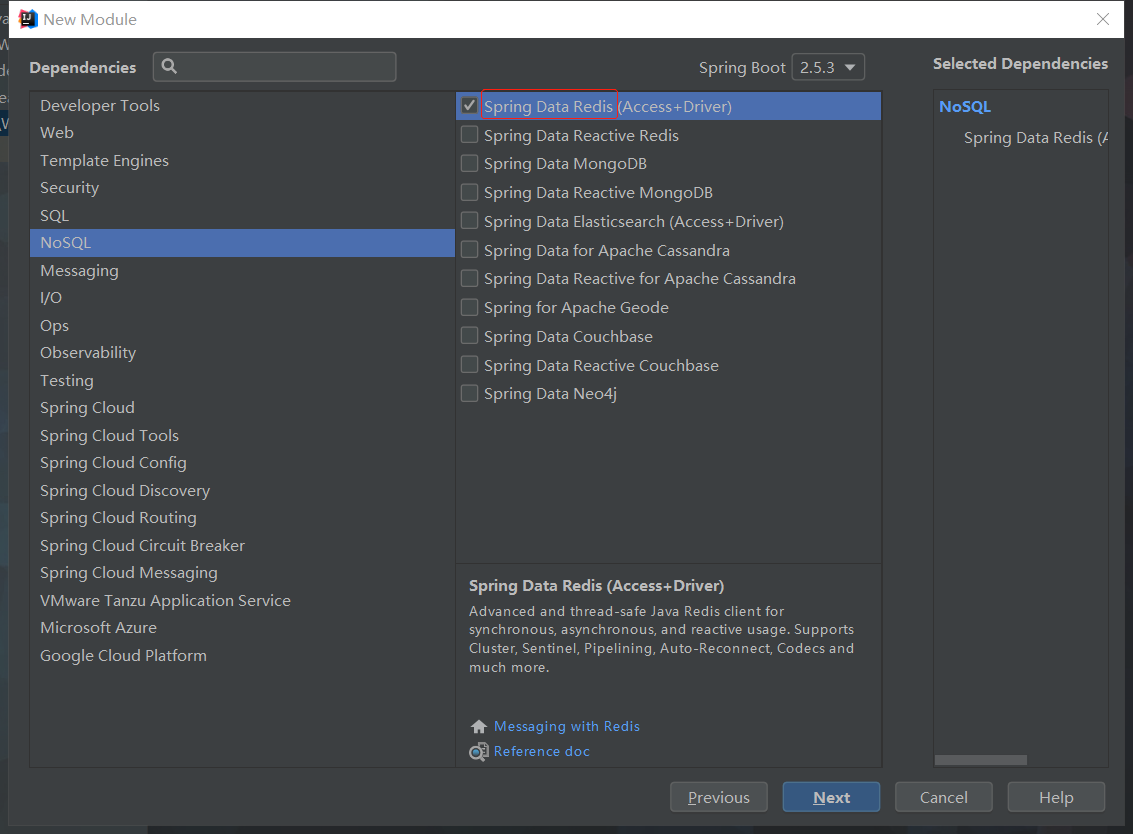Cancel the New Module wizard
The height and width of the screenshot is (834, 1133).
pos(943,797)
